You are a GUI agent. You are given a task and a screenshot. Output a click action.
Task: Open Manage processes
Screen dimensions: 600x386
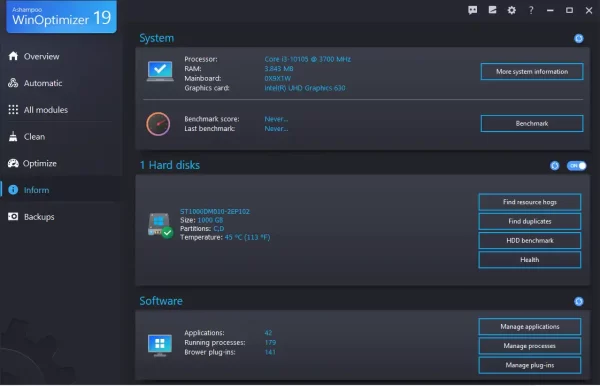coord(530,346)
